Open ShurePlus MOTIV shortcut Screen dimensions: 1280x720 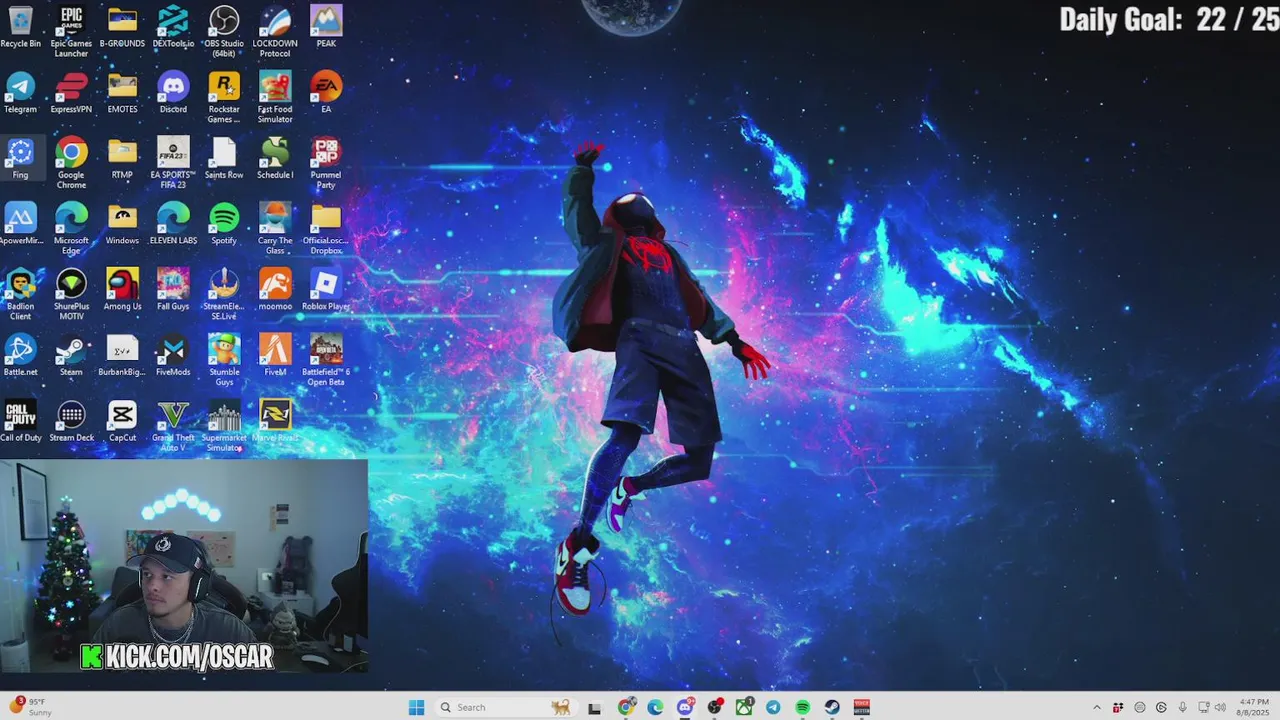(x=71, y=294)
